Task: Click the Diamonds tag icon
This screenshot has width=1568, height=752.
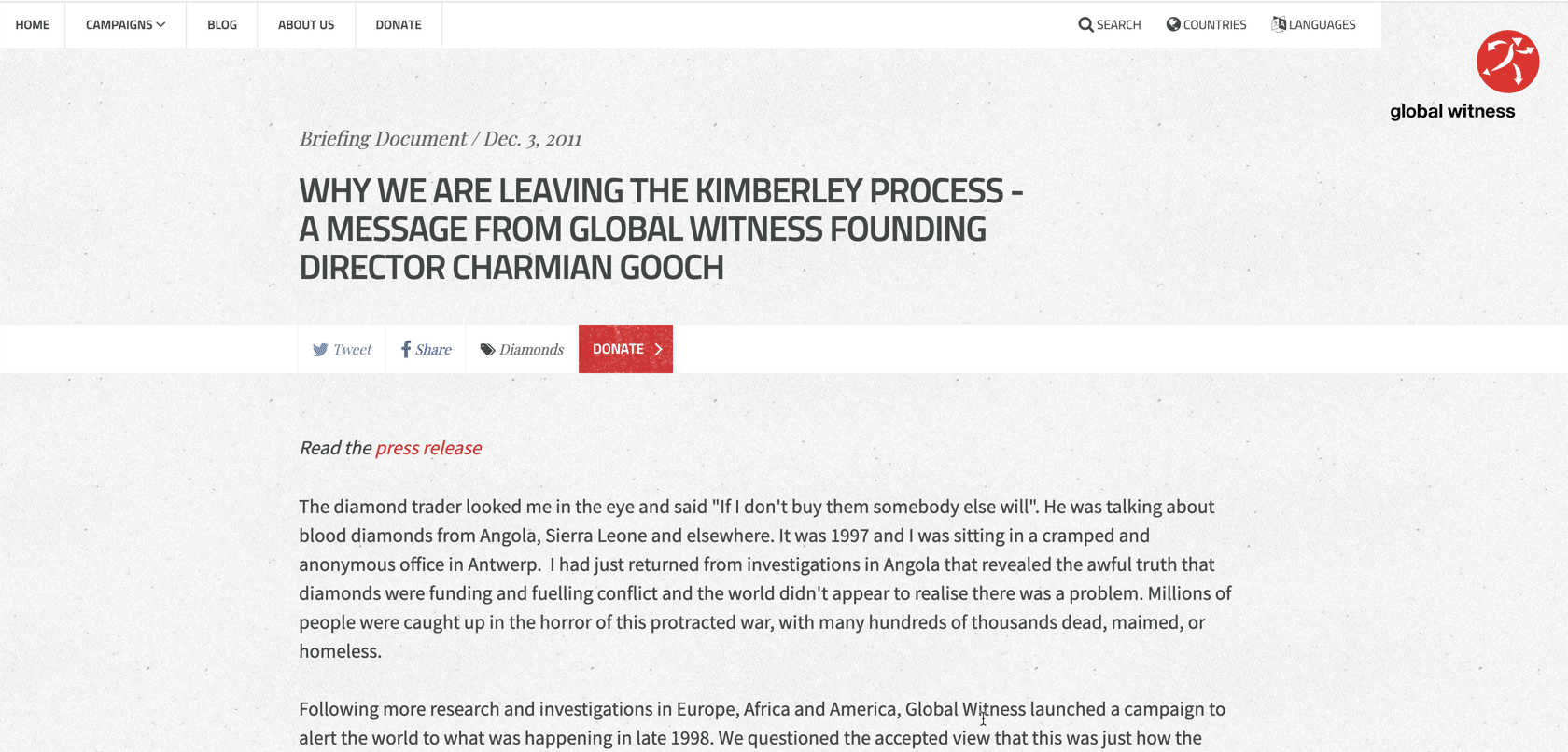Action: click(487, 349)
